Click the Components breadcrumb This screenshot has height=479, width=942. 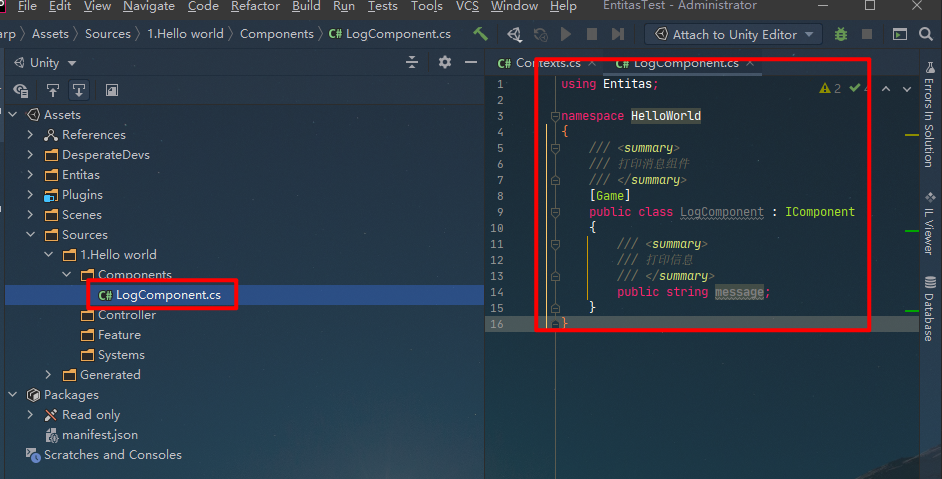tap(277, 34)
